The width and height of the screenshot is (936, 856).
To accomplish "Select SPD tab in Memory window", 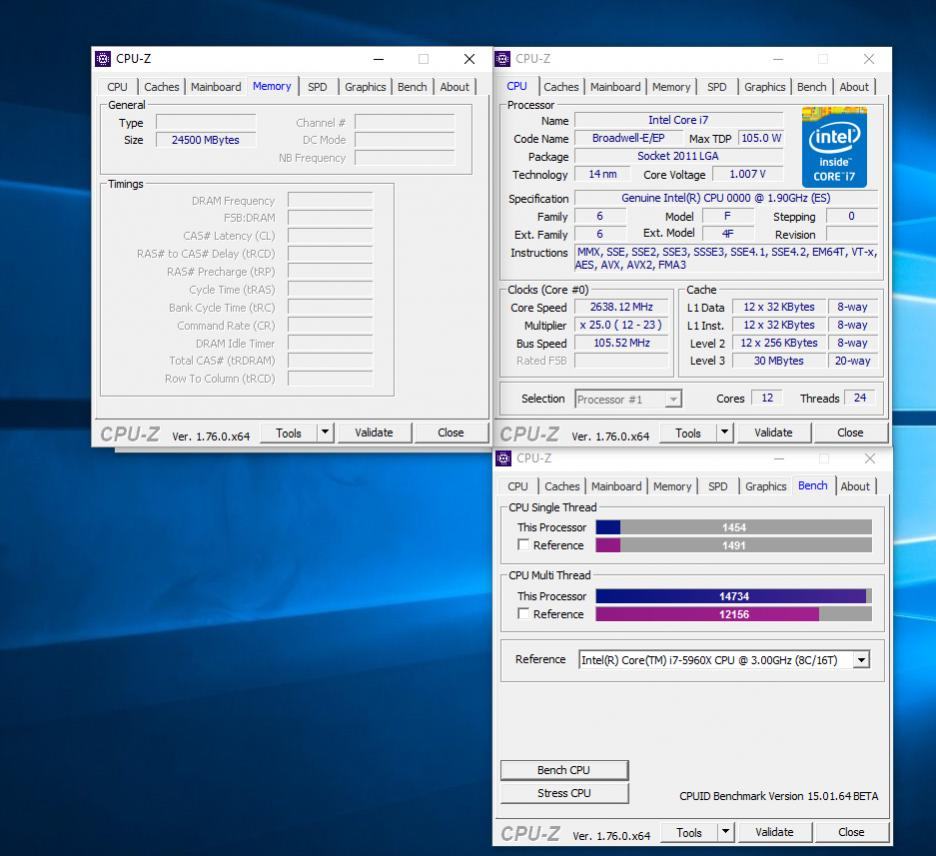I will pyautogui.click(x=318, y=87).
